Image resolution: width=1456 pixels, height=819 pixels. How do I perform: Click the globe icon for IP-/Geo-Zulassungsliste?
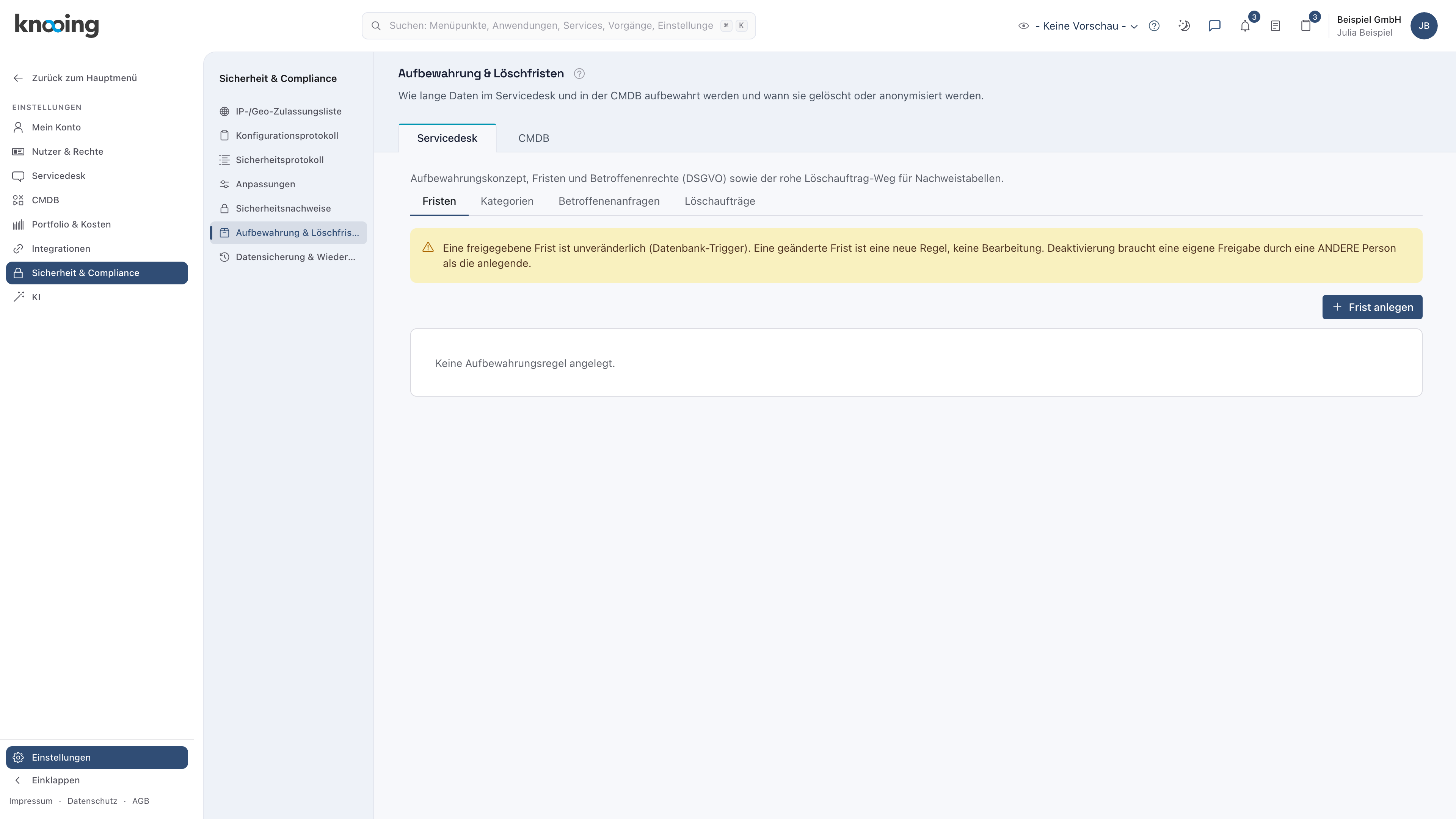[224, 111]
